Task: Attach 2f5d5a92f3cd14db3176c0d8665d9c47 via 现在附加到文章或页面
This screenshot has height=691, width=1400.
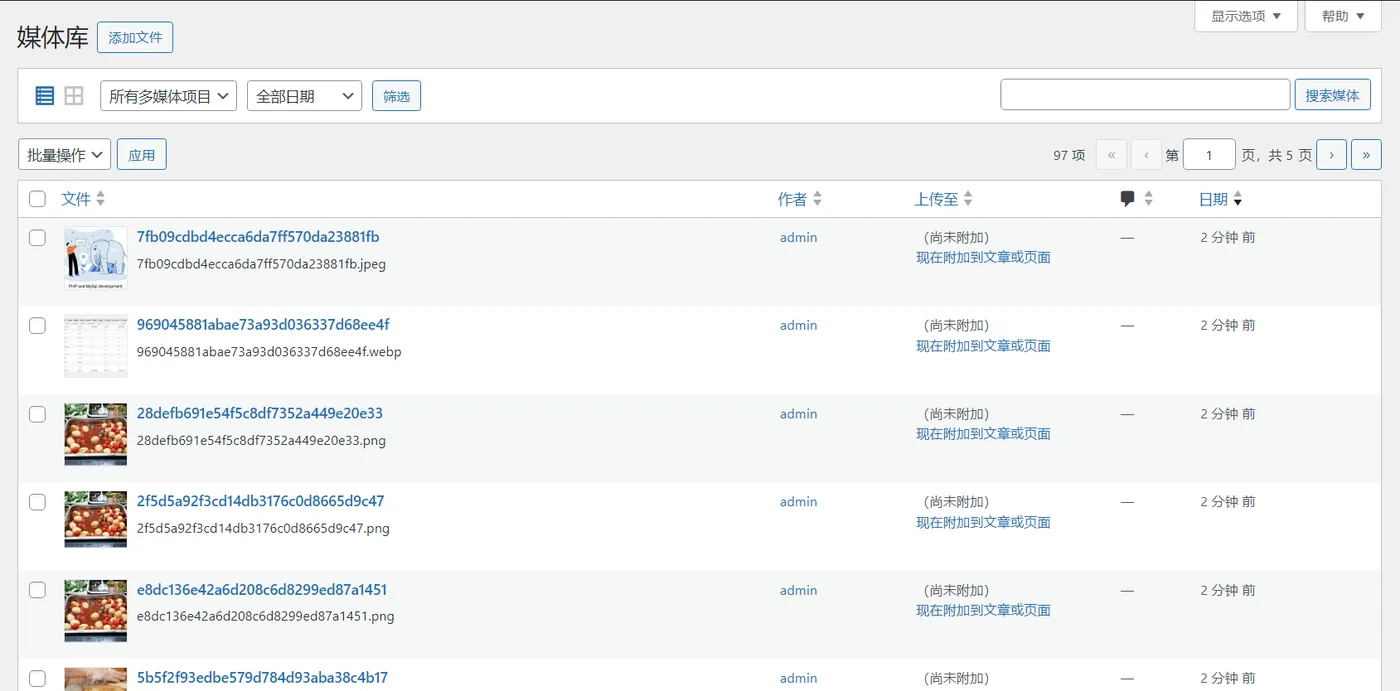Action: [x=983, y=522]
